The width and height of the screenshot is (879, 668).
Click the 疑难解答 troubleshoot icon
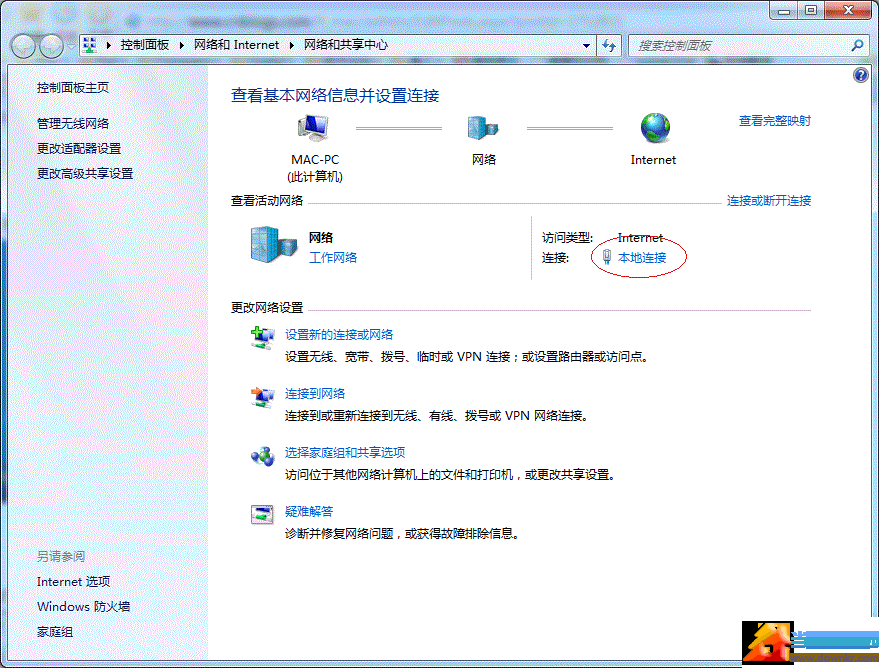tap(262, 514)
